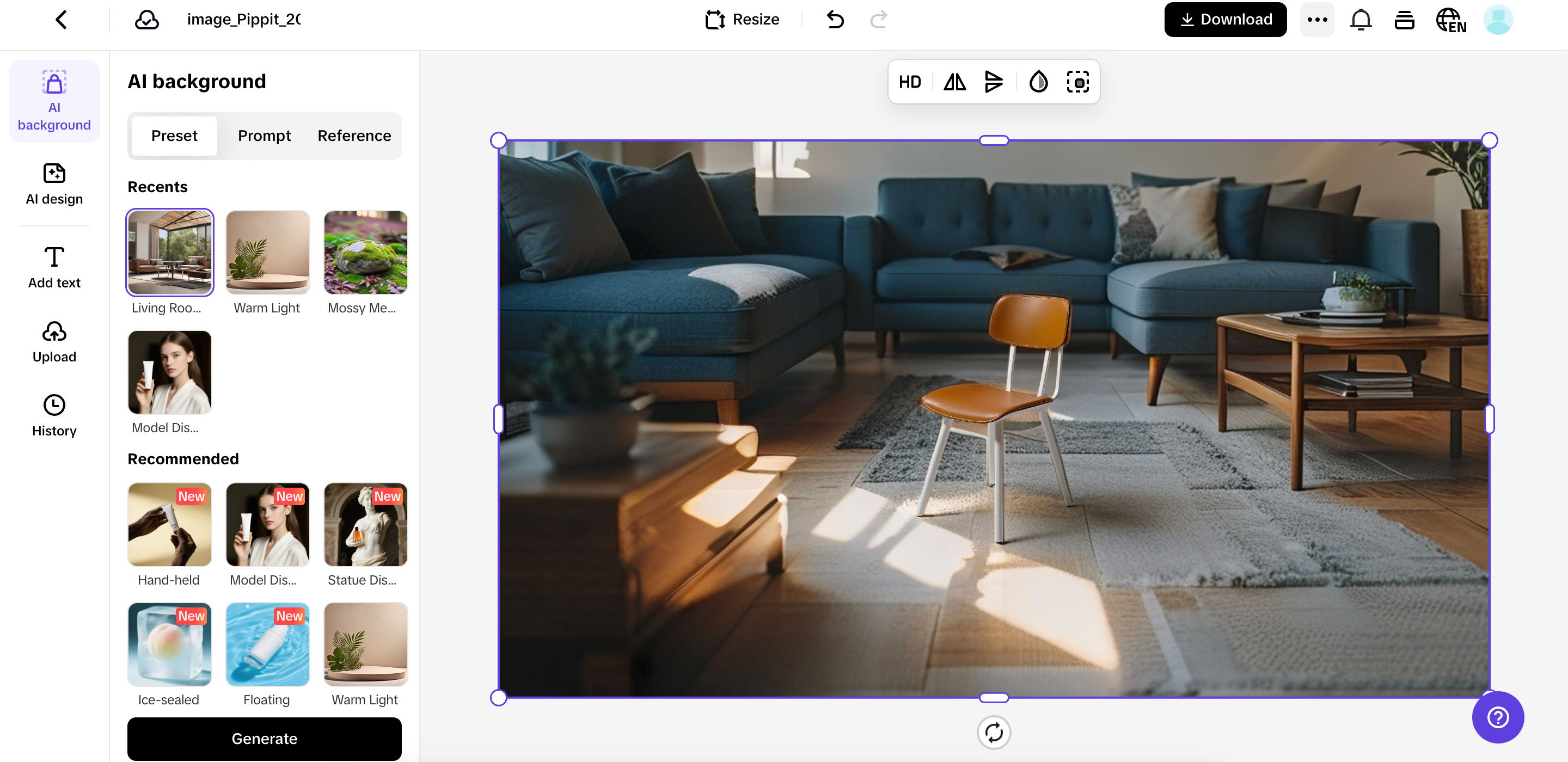Select the Ice-sealed preset

click(x=169, y=644)
